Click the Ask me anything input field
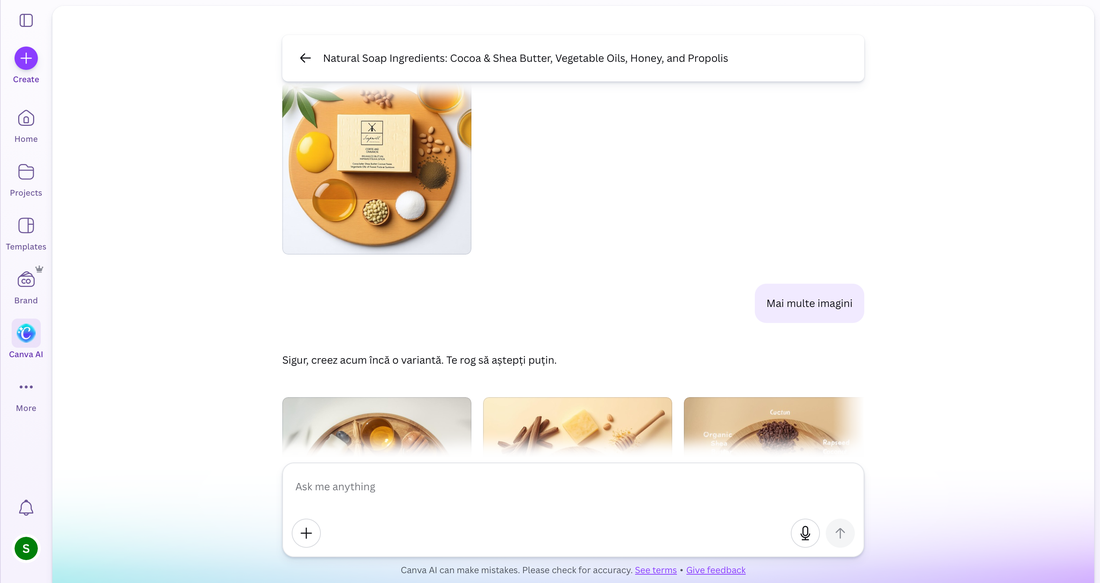The height and width of the screenshot is (583, 1100). click(x=573, y=487)
